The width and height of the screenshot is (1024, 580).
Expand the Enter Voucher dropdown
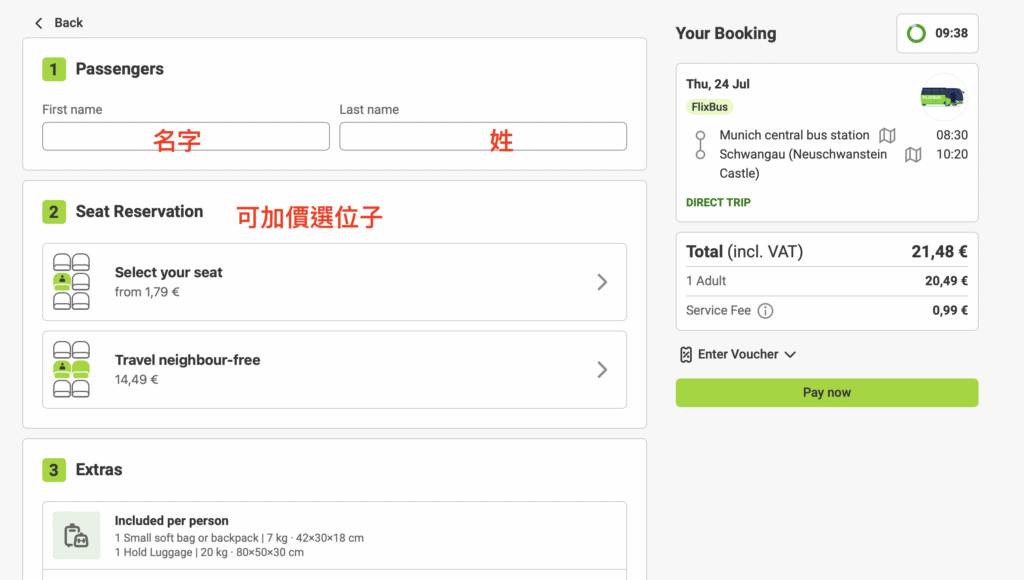[x=790, y=354]
